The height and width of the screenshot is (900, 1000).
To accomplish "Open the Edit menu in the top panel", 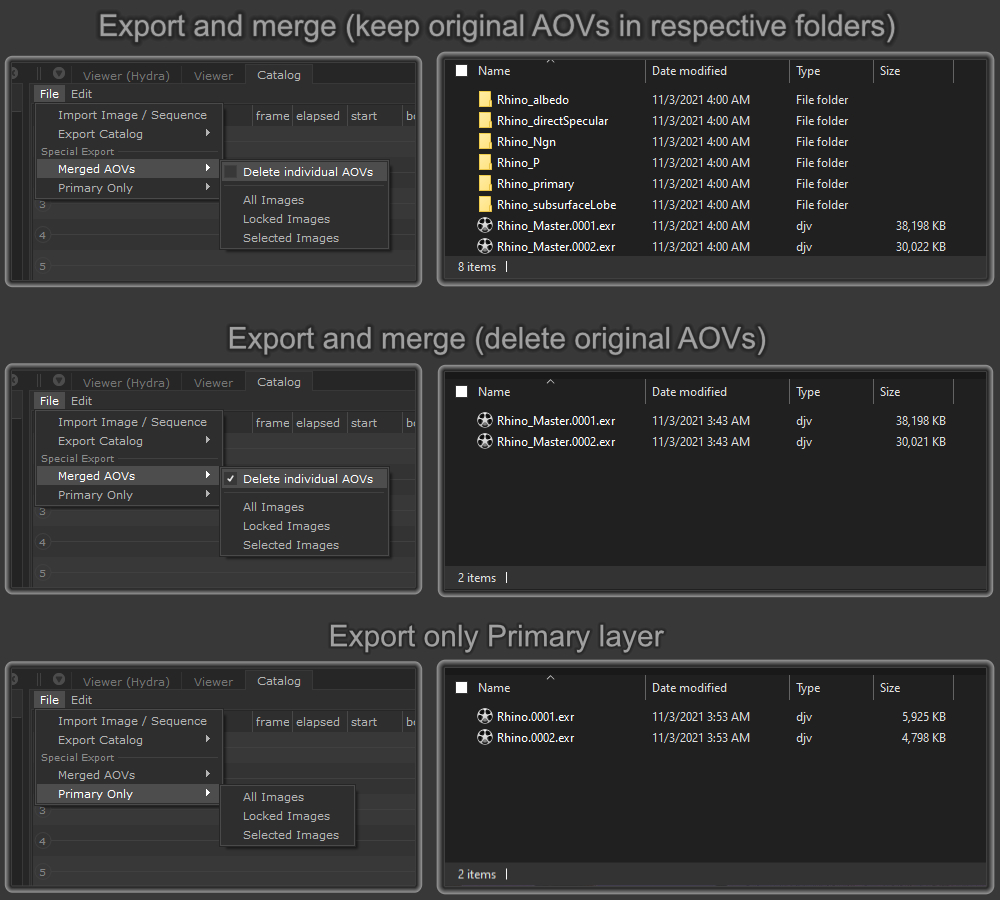I will 81,94.
